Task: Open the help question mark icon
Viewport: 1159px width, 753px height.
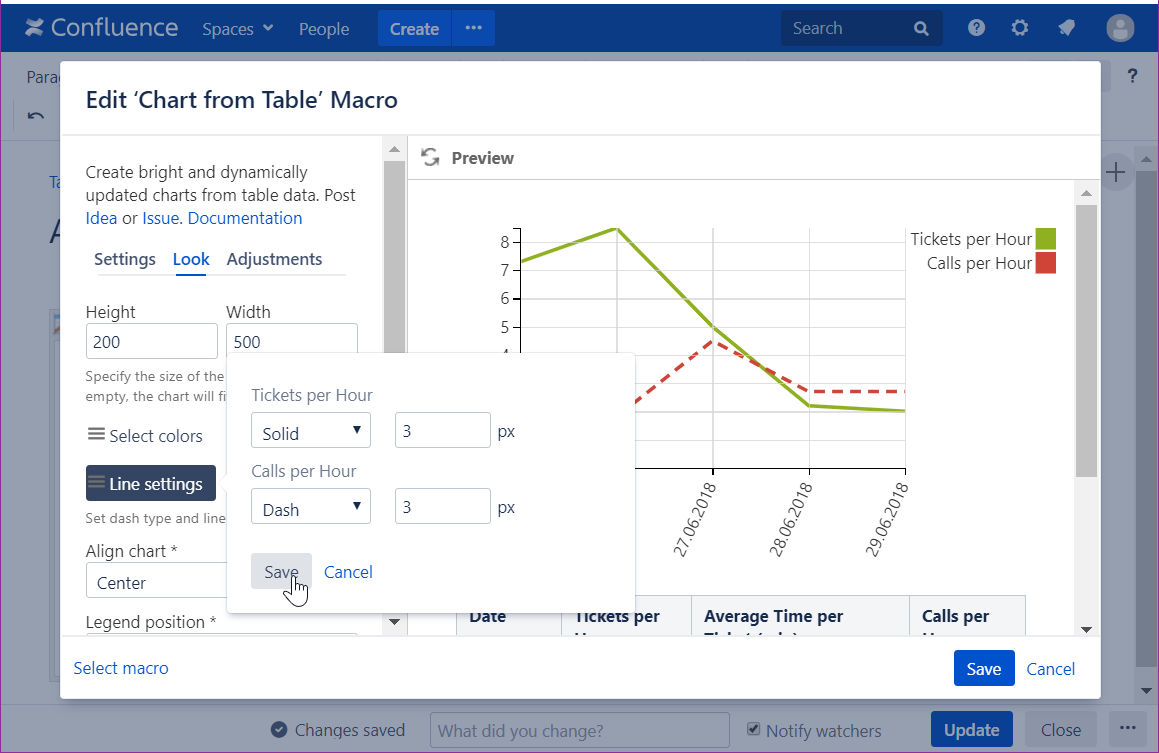Action: (977, 28)
